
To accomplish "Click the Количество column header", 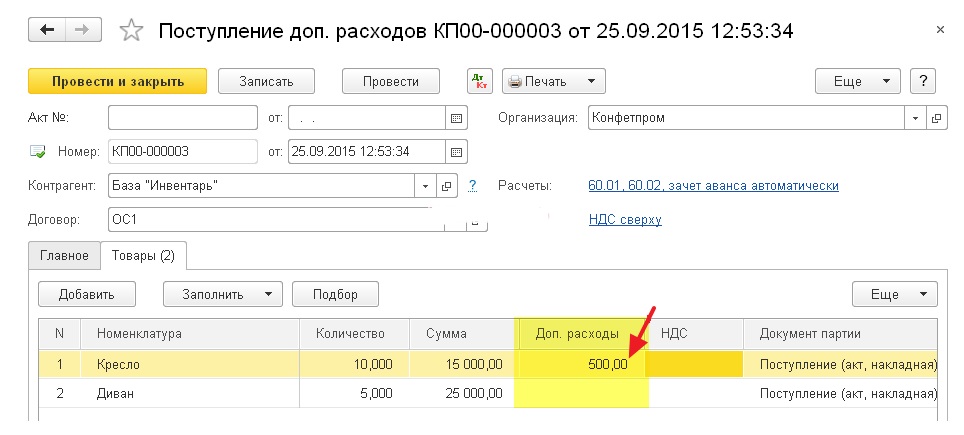I will 354,334.
